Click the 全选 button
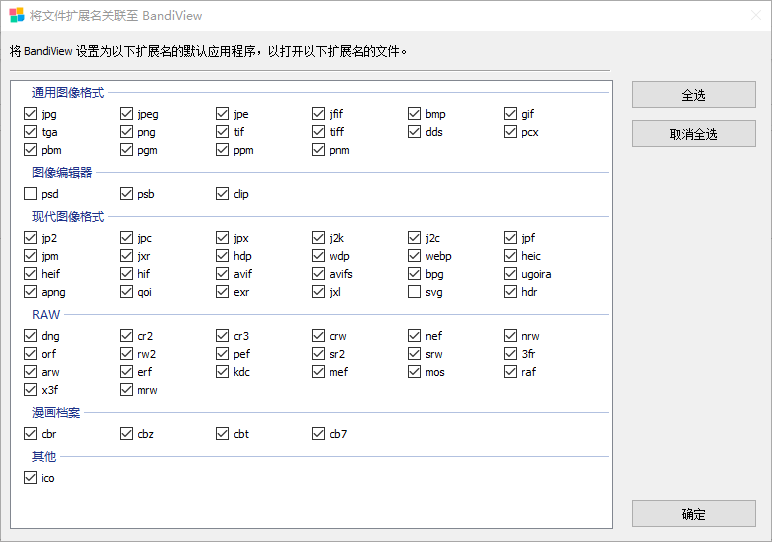The height and width of the screenshot is (542, 772). (693, 95)
